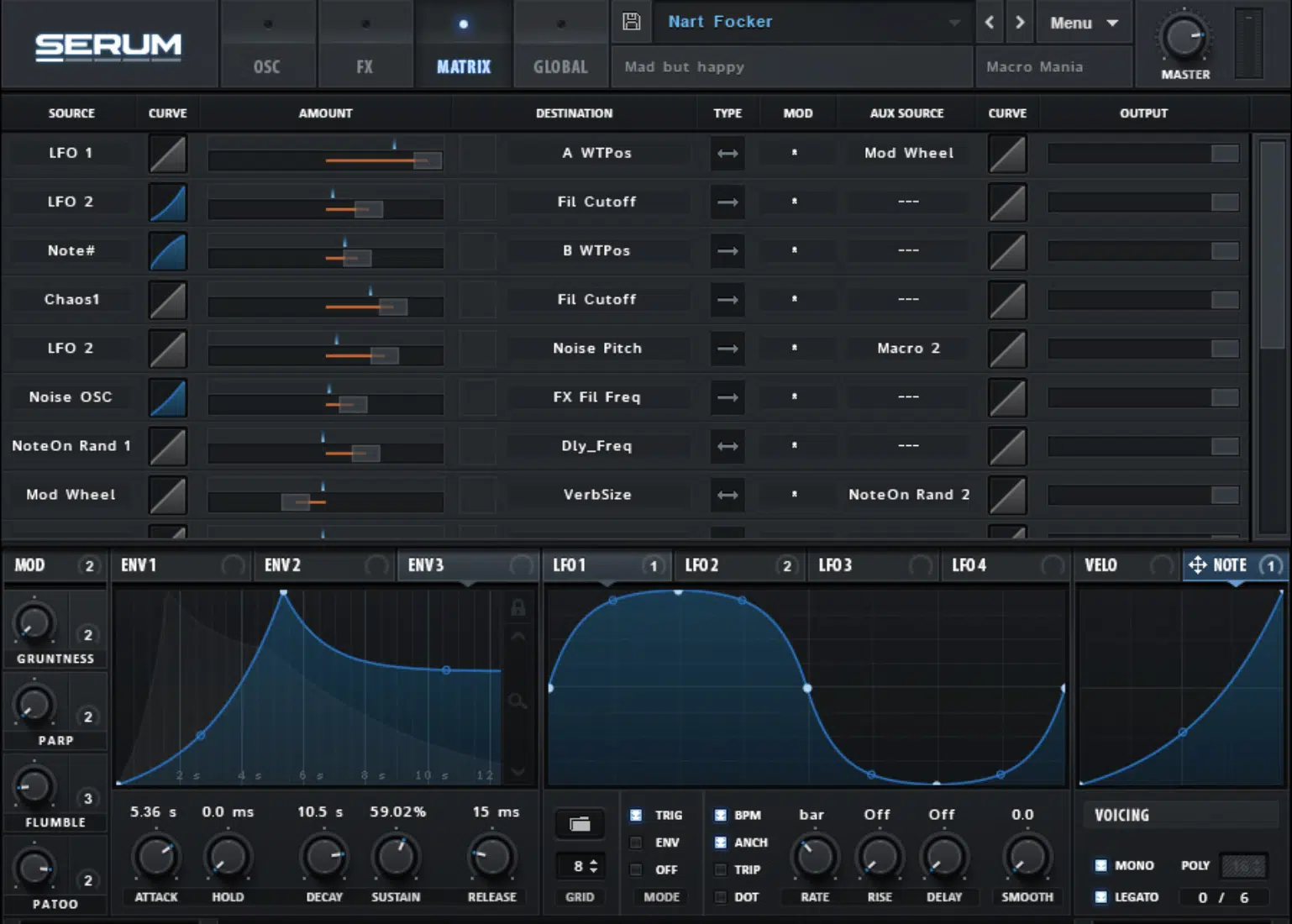Click the MASTER volume knob
This screenshot has height=924, width=1292.
pyautogui.click(x=1184, y=37)
